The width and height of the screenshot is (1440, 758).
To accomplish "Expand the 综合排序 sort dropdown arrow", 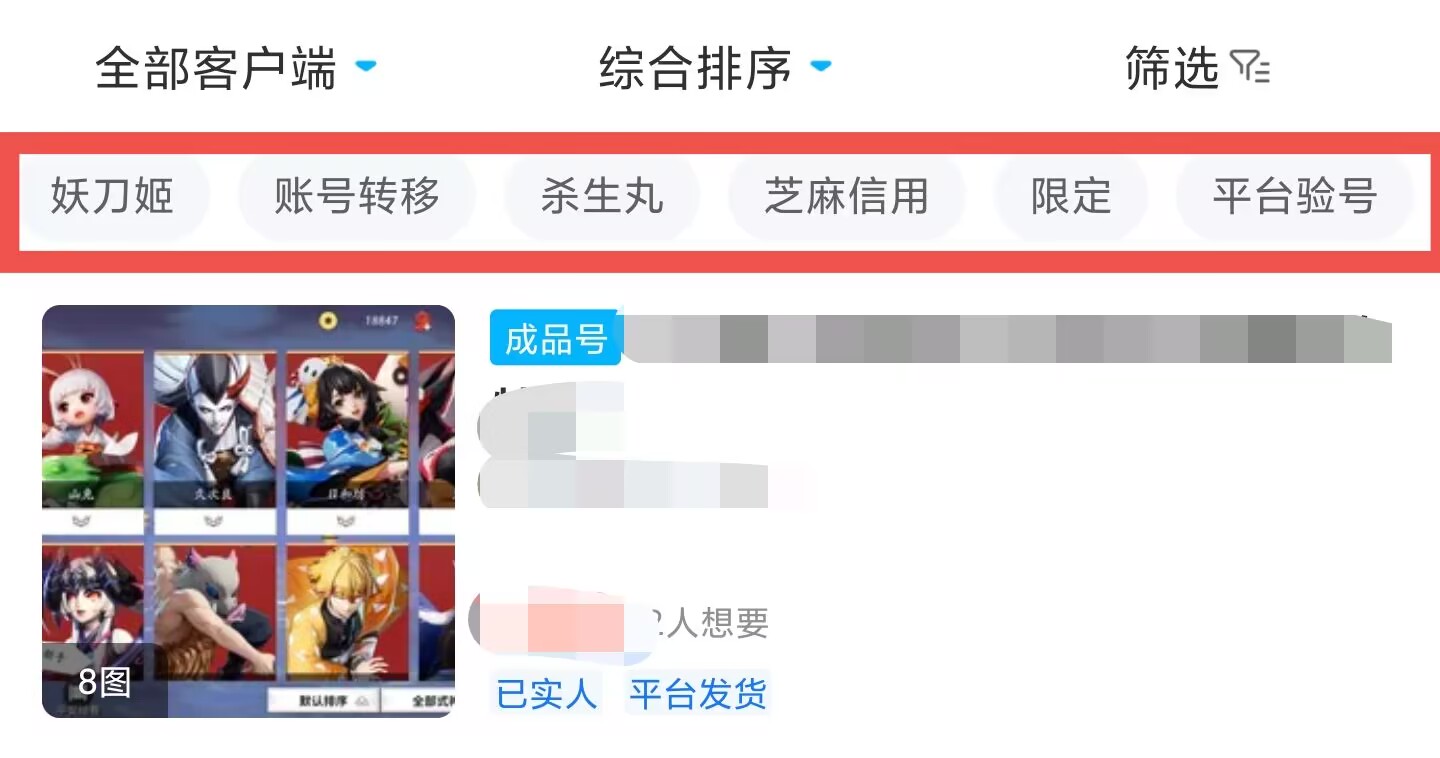I will click(820, 67).
